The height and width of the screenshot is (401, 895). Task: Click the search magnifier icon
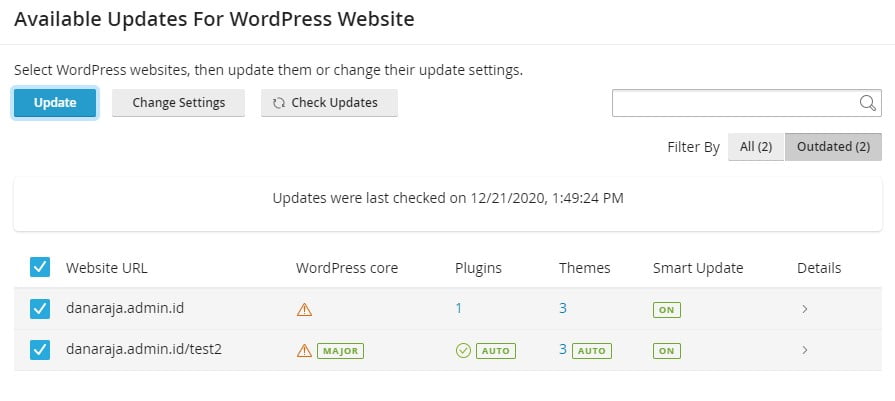pos(868,103)
